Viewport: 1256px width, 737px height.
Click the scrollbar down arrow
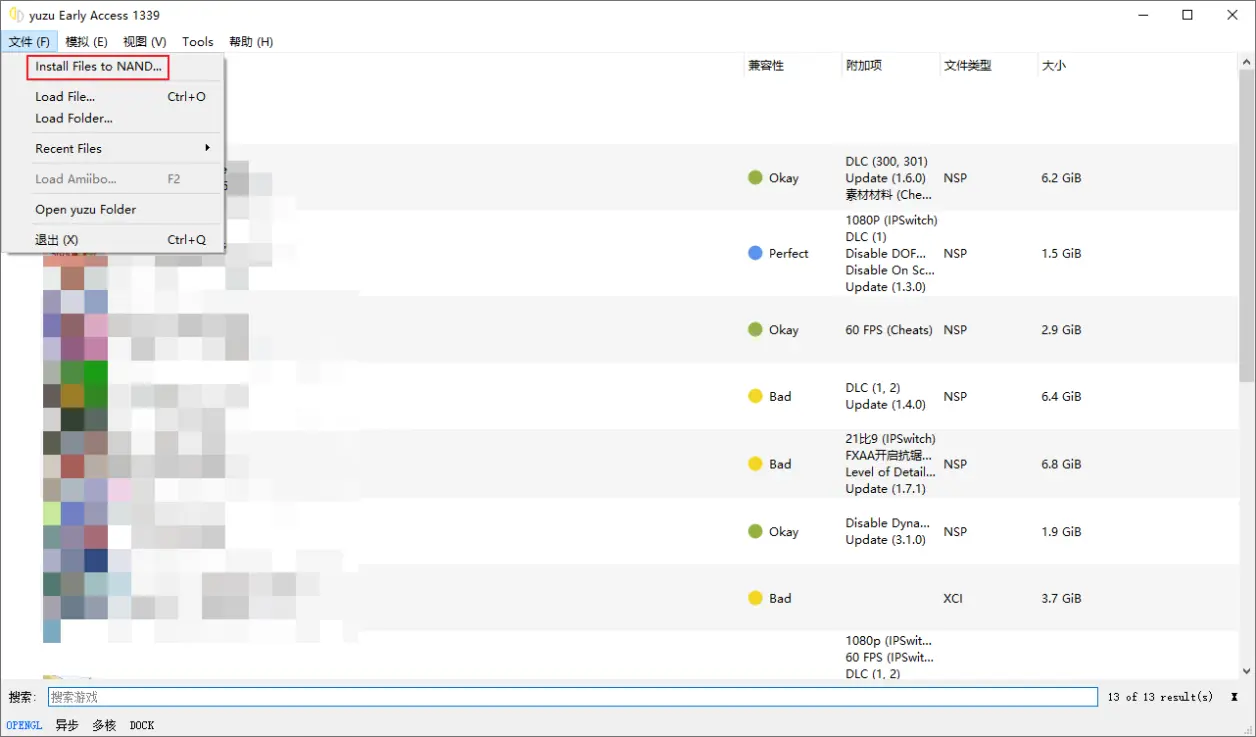(x=1246, y=672)
